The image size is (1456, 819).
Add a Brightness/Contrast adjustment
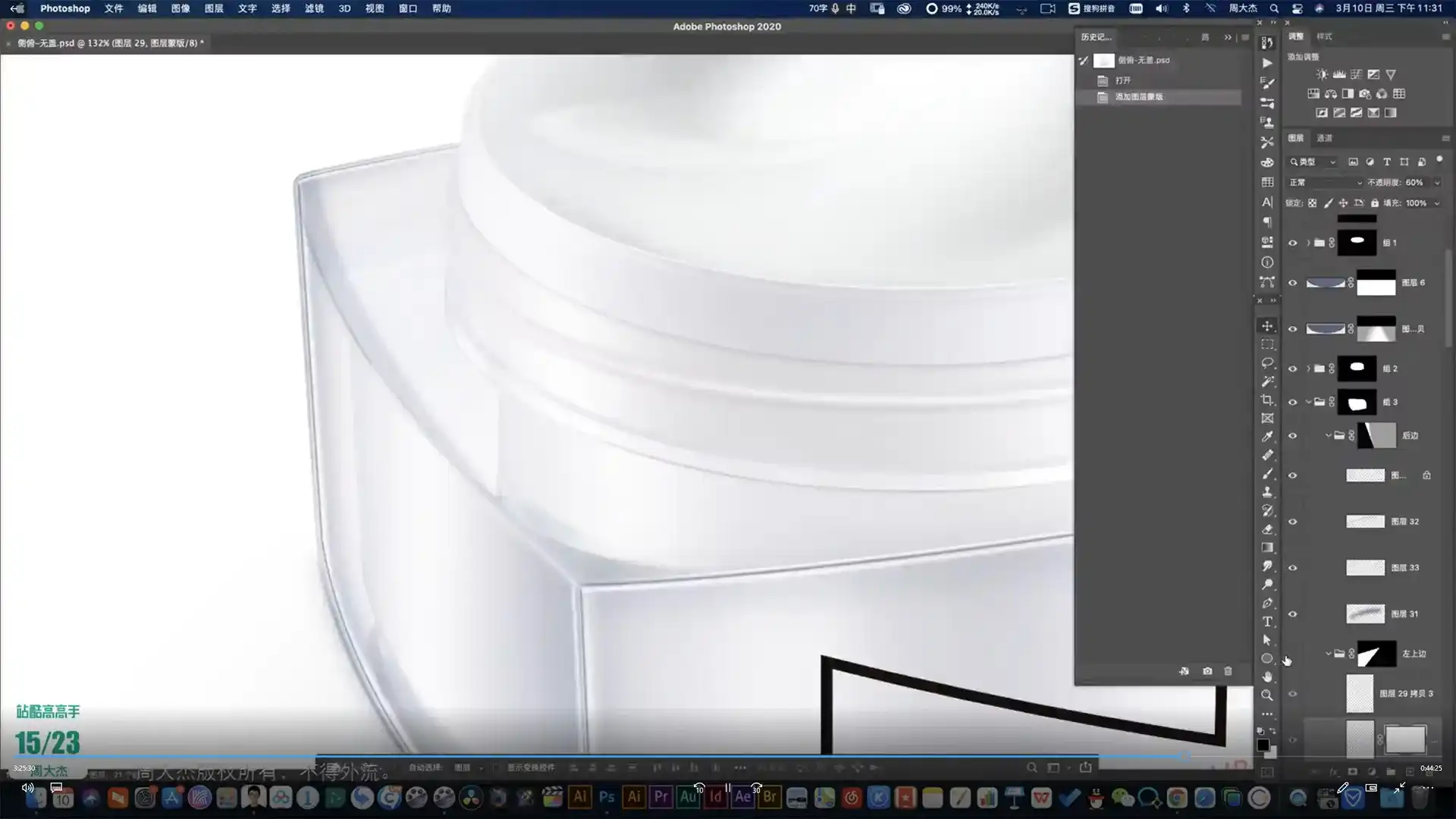[x=1322, y=74]
